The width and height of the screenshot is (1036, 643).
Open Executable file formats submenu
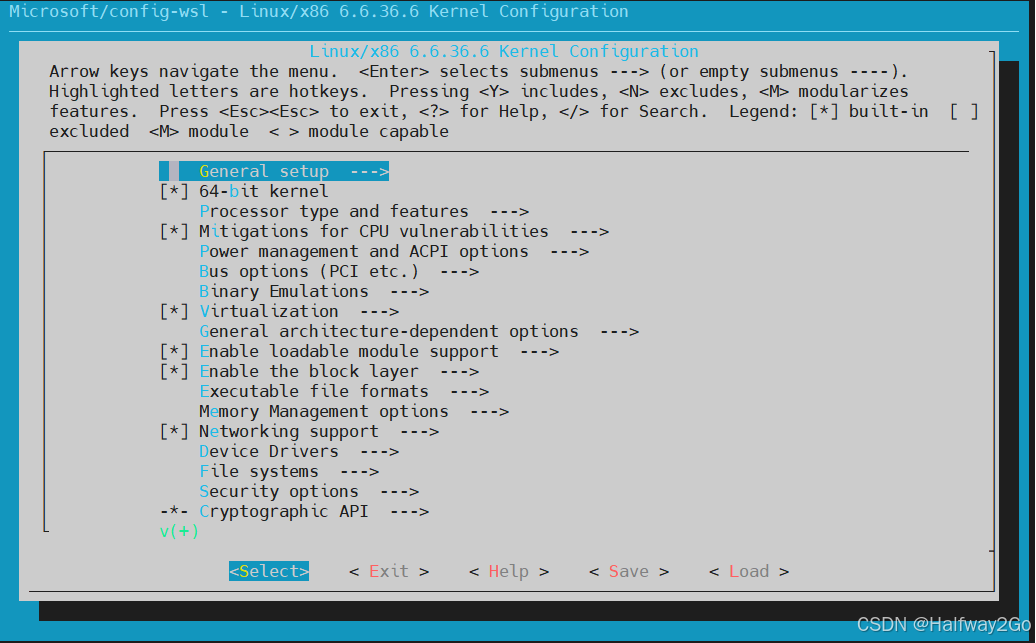(344, 391)
